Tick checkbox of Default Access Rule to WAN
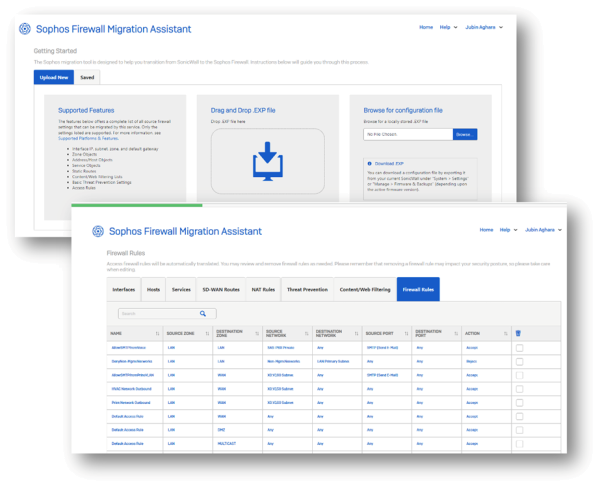The width and height of the screenshot is (600, 484). point(519,416)
